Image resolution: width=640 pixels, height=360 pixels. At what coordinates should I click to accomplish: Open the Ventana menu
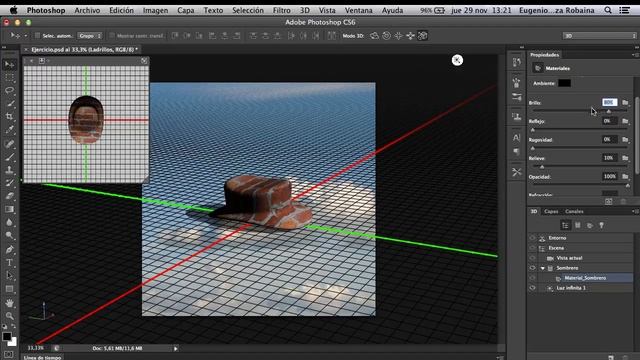(358, 10)
